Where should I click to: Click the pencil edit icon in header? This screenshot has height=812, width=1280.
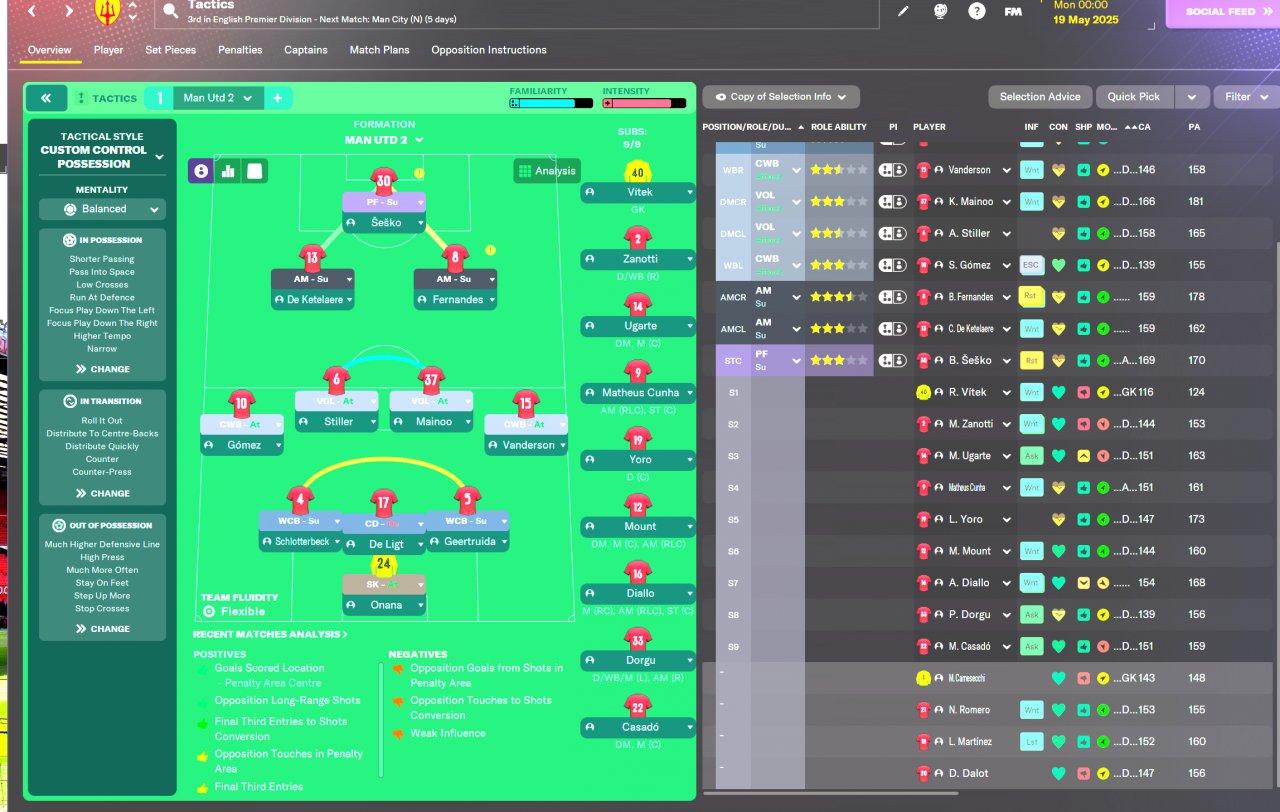[903, 11]
